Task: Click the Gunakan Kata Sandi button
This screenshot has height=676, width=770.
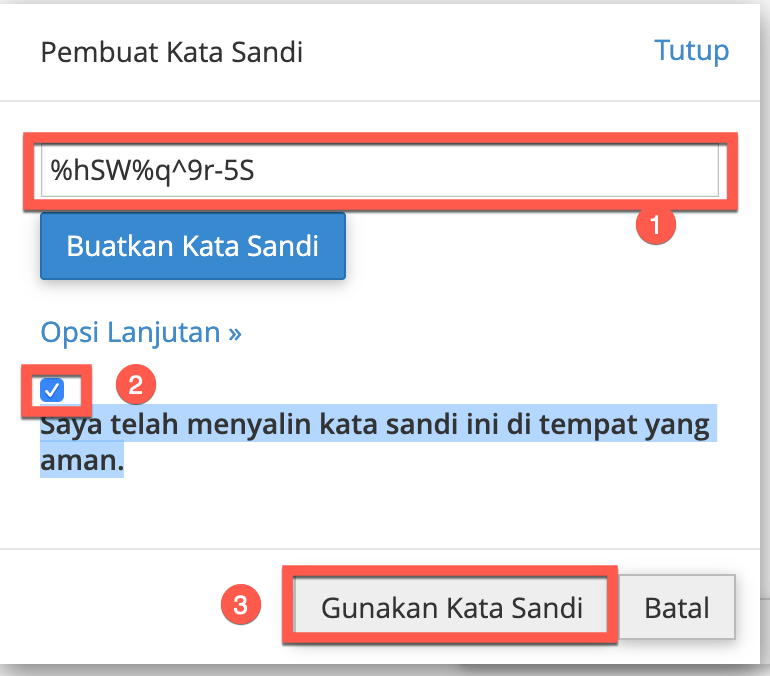Action: click(x=451, y=607)
